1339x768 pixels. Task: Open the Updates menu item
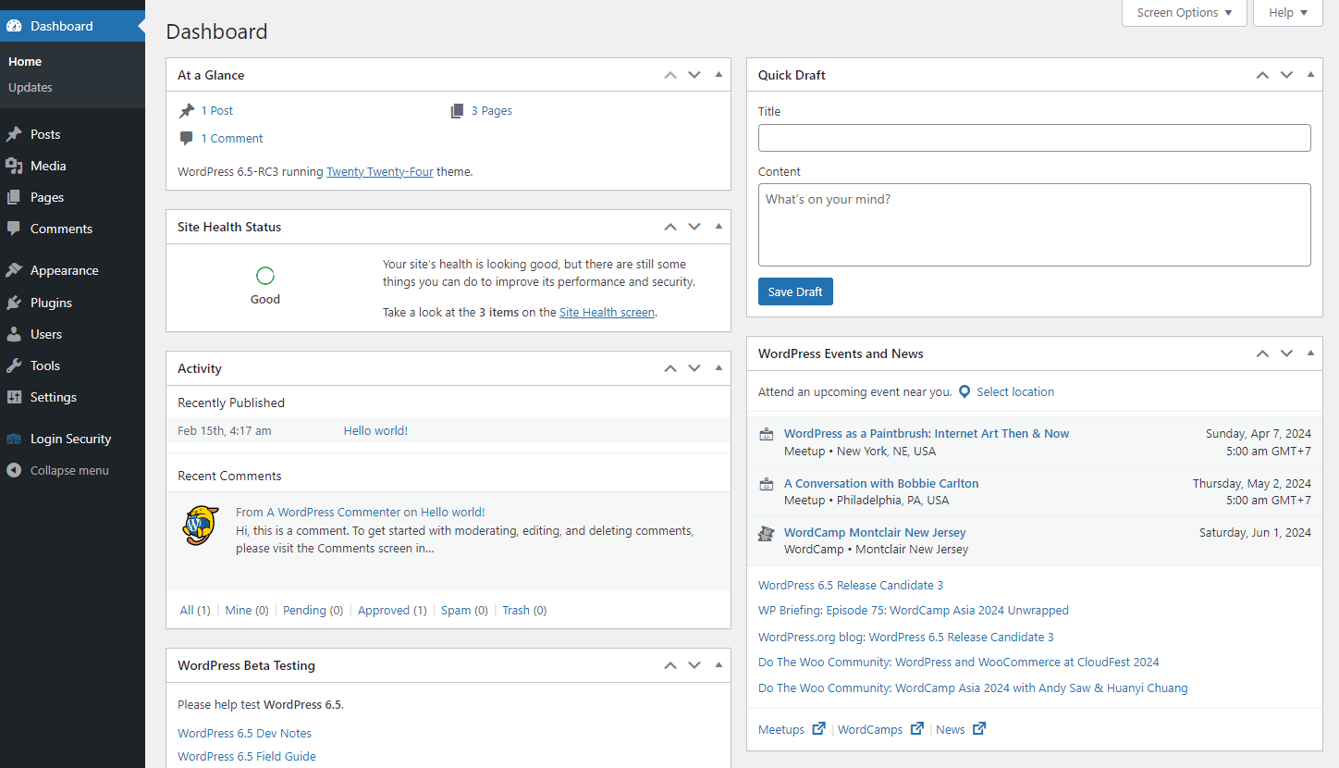(31, 88)
